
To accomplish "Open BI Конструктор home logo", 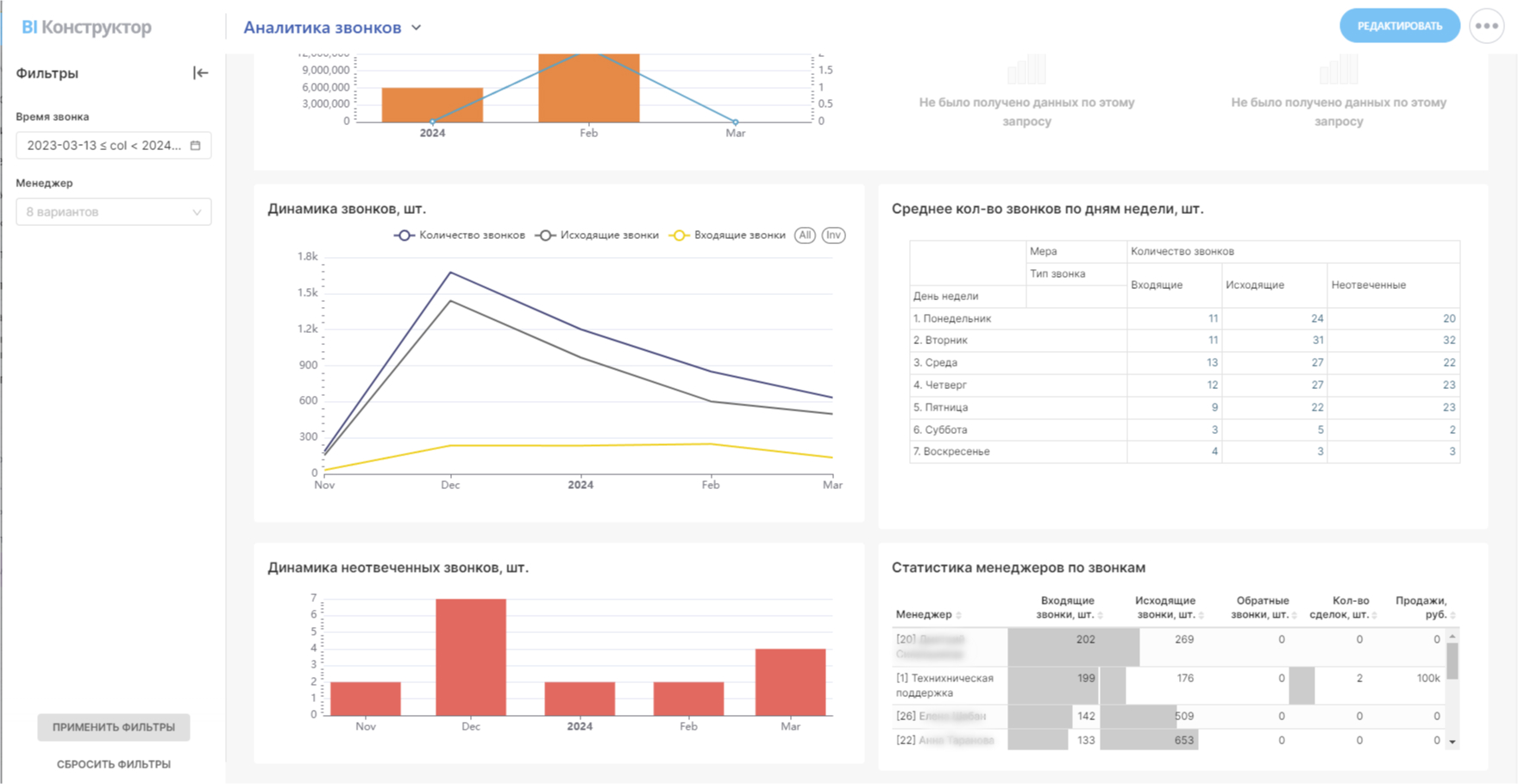I will [86, 27].
